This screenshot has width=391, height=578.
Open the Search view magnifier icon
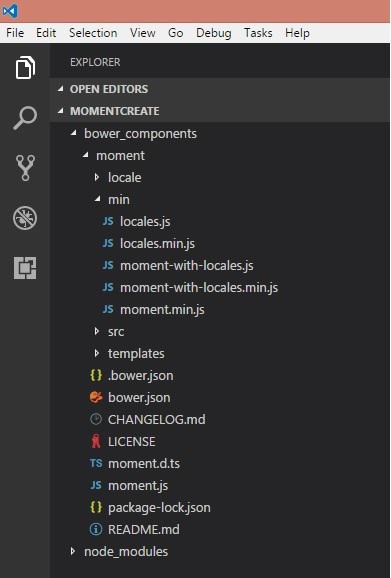pos(25,118)
